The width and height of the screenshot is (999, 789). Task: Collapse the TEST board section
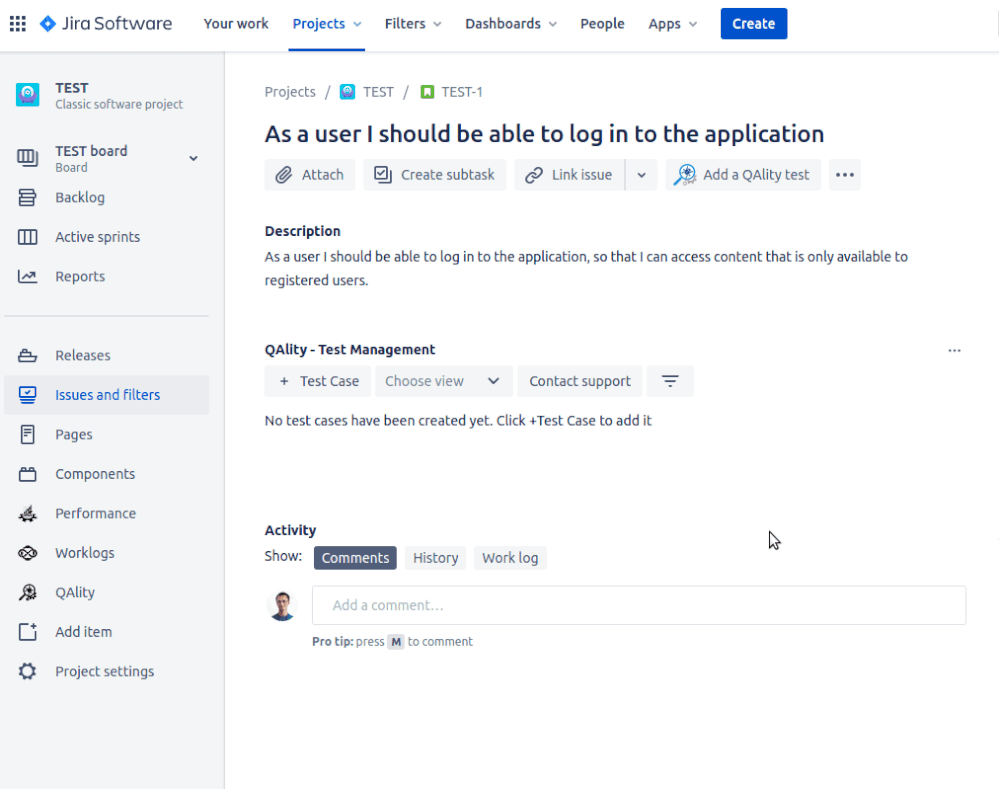click(x=193, y=157)
